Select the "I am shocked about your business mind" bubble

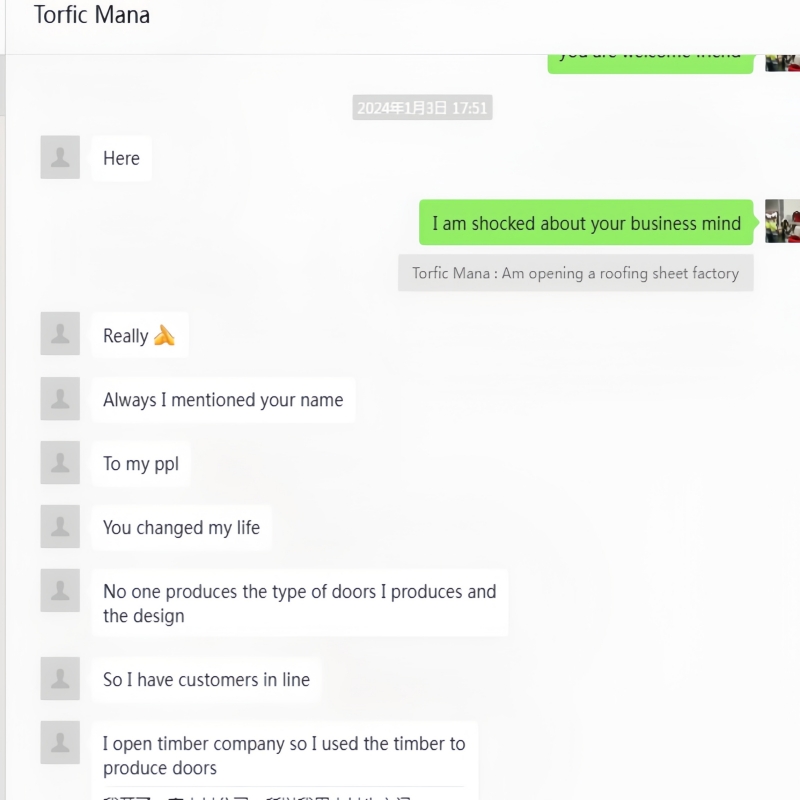coord(586,223)
